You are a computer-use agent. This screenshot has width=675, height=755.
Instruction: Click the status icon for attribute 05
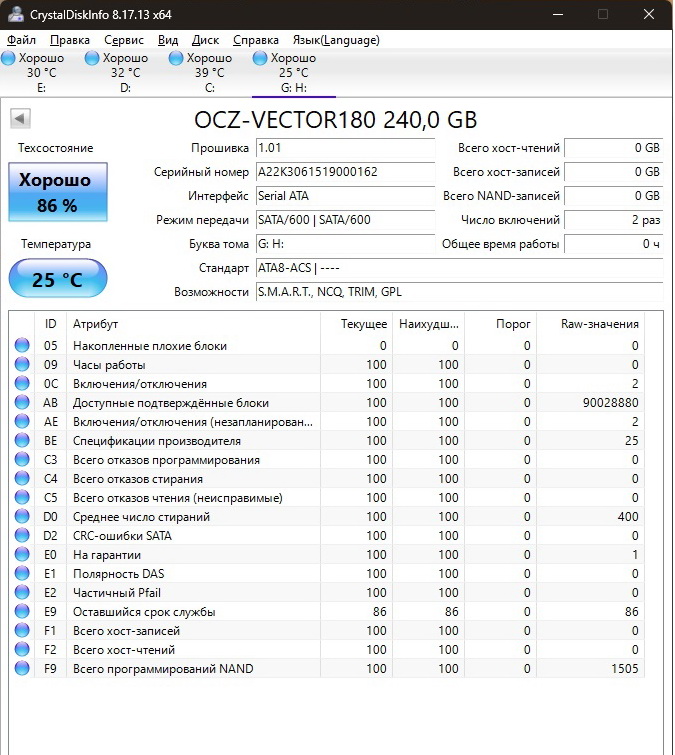pos(22,345)
